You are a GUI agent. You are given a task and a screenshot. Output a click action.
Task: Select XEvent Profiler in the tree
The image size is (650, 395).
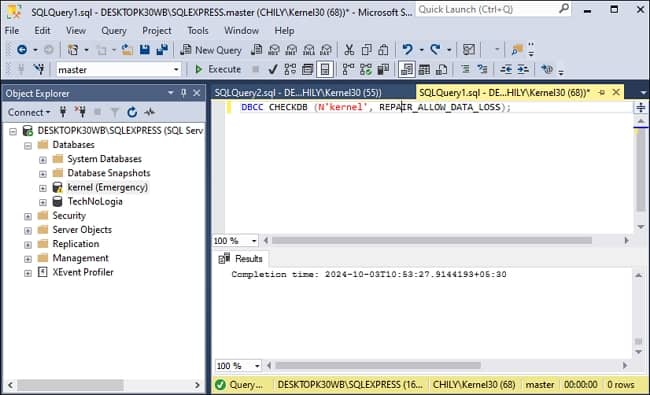tap(83, 272)
